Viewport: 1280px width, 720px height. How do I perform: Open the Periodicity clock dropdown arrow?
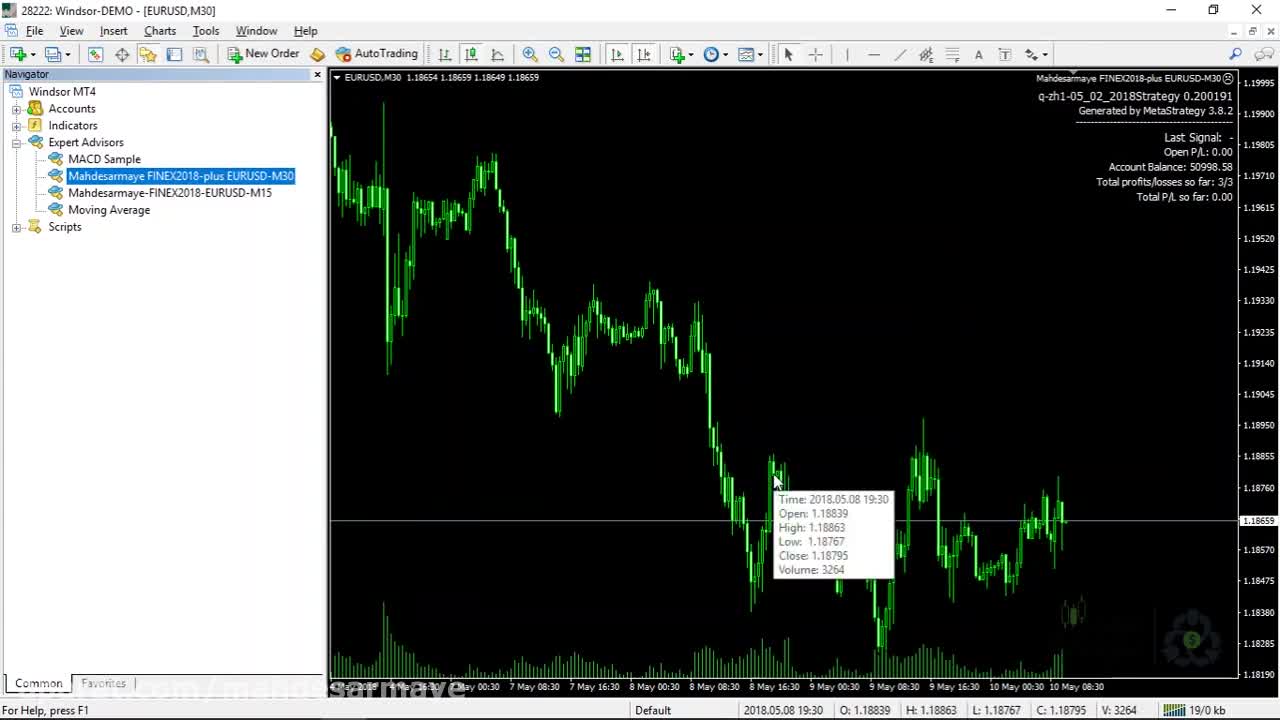725,55
